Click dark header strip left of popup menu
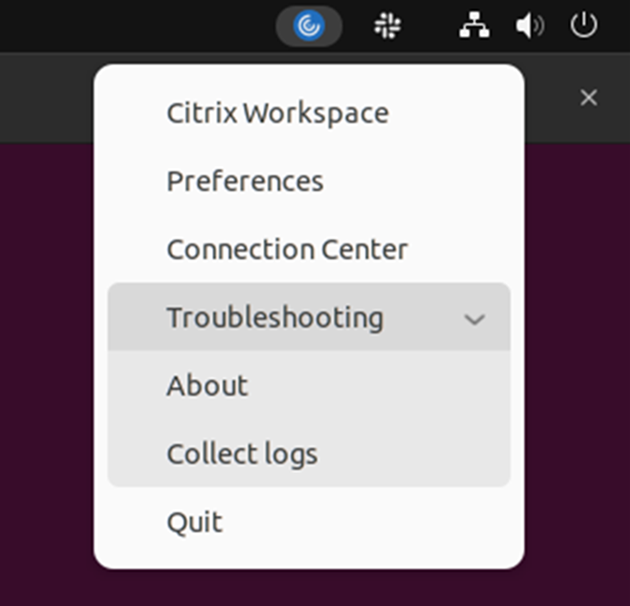 [x=45, y=97]
